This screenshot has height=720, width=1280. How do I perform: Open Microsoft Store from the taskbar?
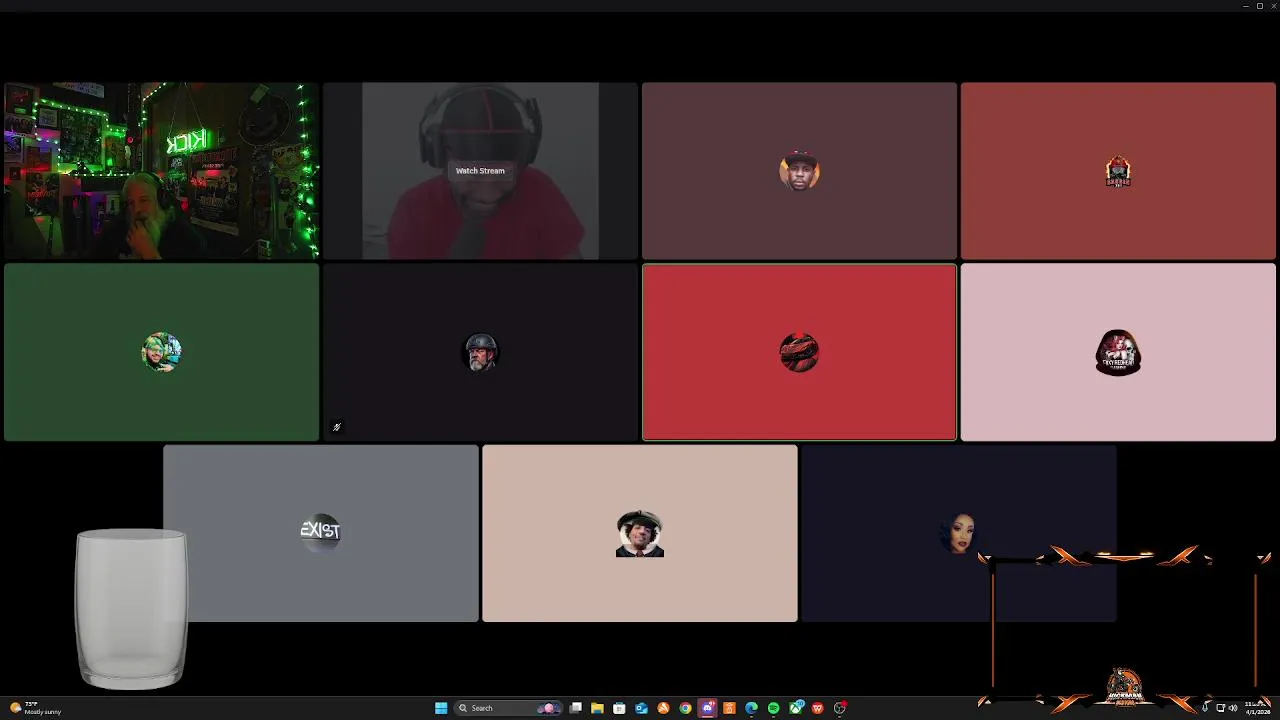click(619, 708)
